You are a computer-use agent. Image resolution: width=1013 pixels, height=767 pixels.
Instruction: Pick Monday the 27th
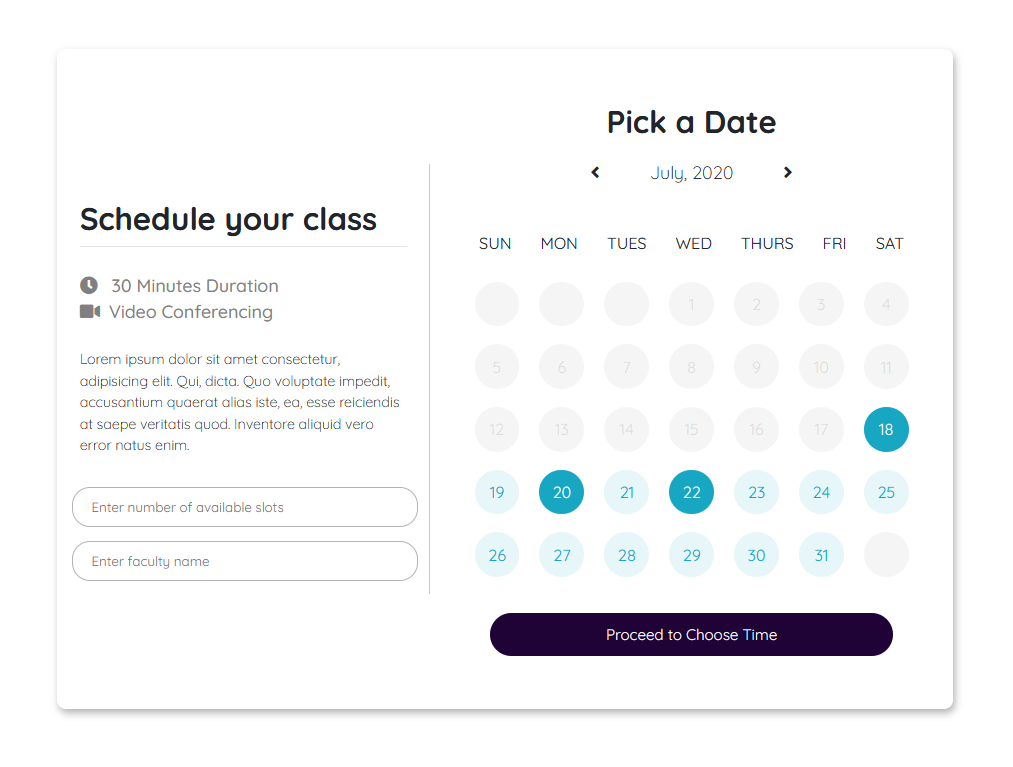click(561, 555)
